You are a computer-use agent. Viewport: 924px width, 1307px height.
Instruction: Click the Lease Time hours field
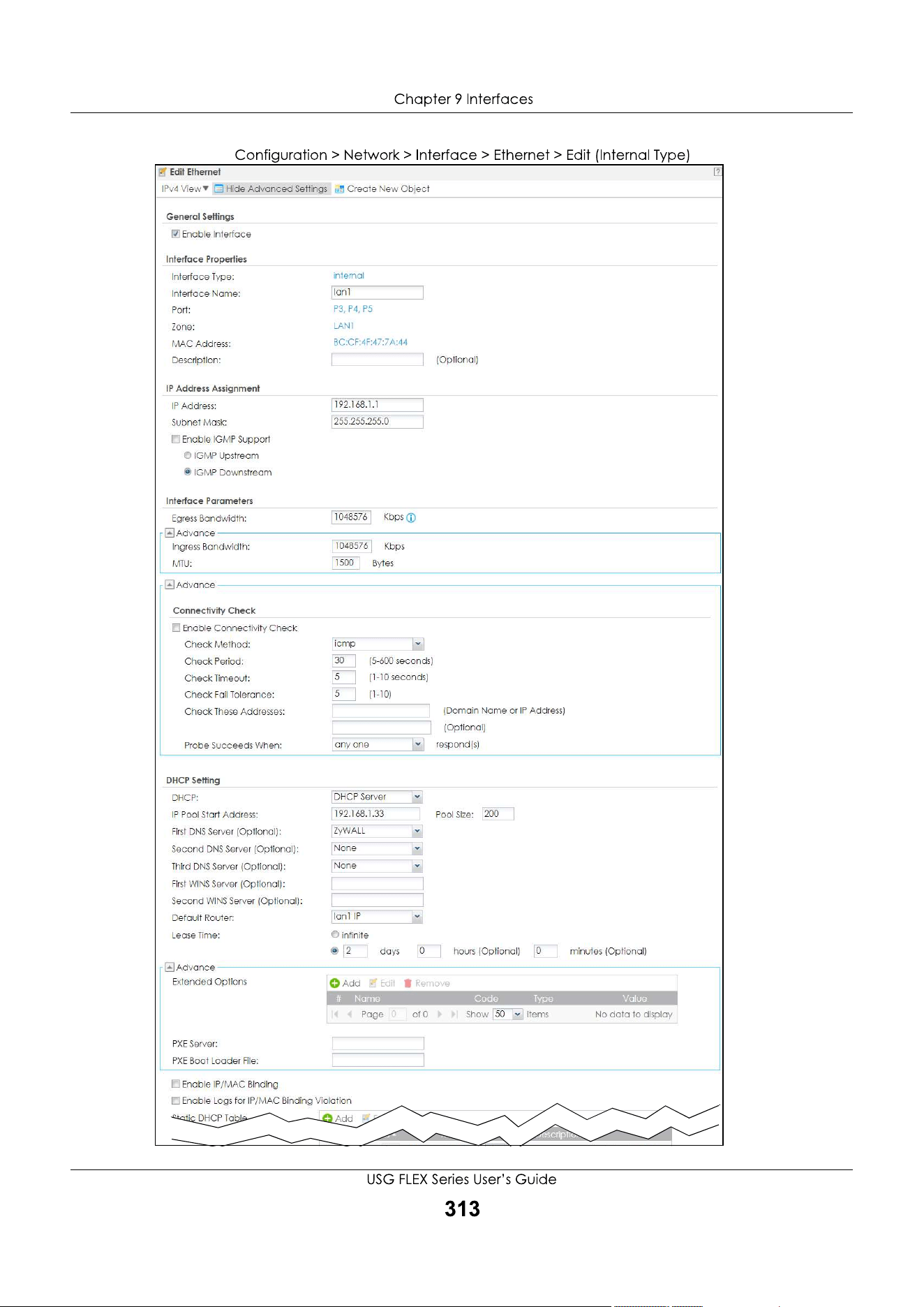click(429, 951)
